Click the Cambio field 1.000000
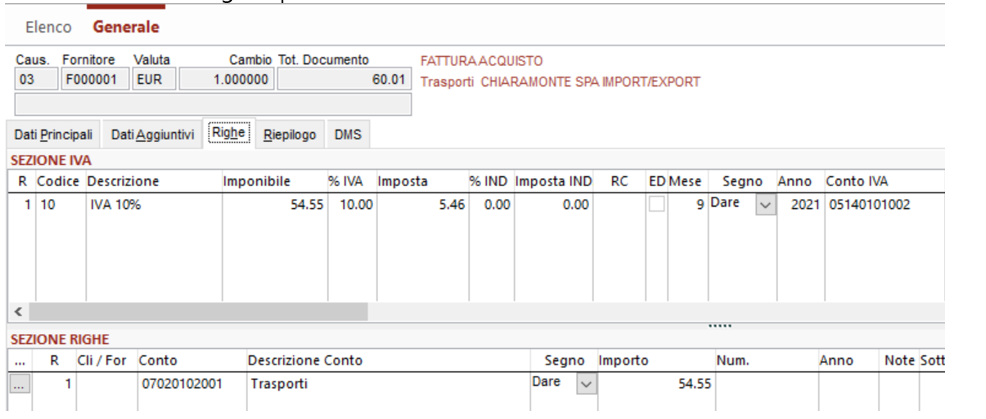This screenshot has width=986, height=419. (x=226, y=80)
